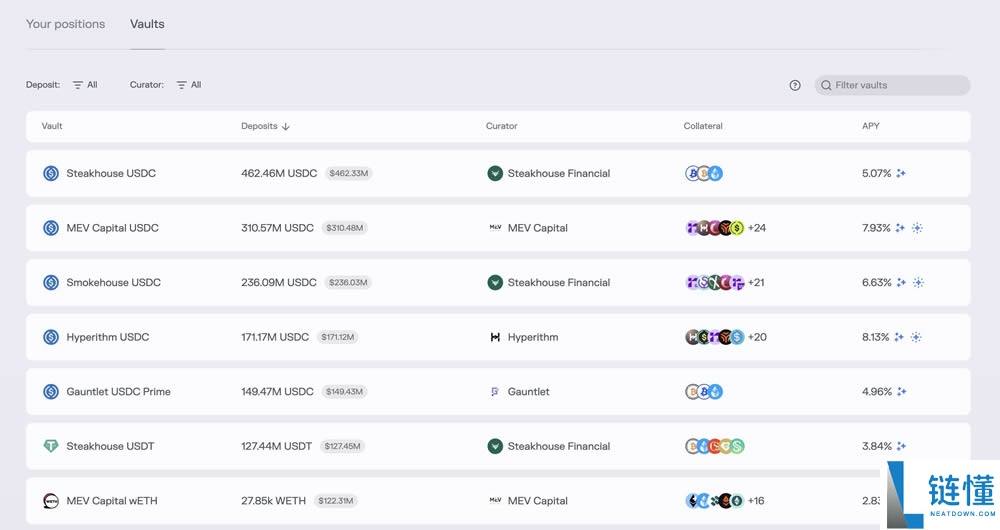Click the sparkle icon beside 5.07% APY

tap(901, 174)
